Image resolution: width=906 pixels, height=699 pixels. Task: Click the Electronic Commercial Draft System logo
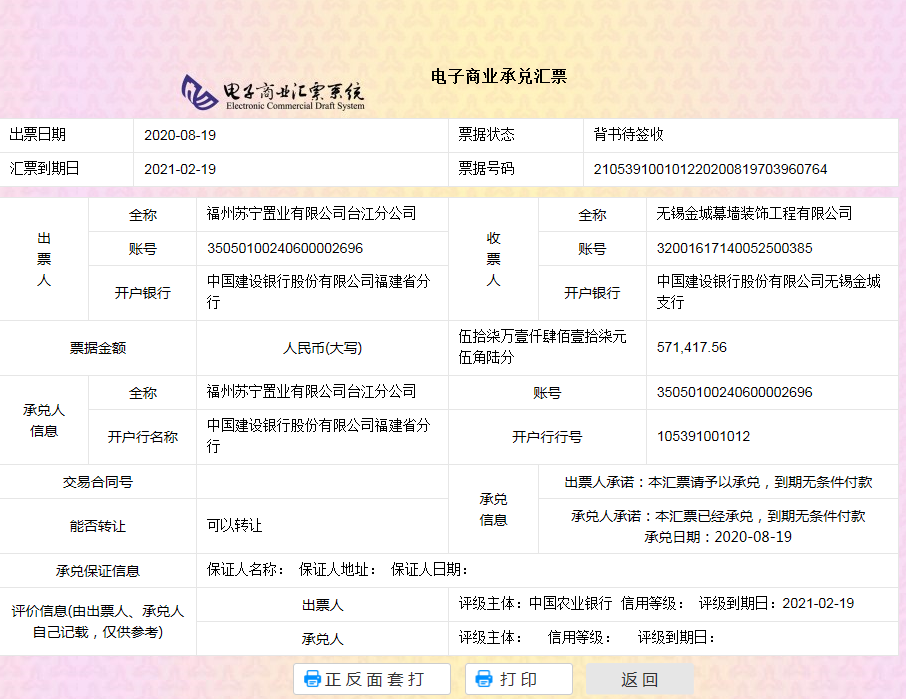coord(273,92)
